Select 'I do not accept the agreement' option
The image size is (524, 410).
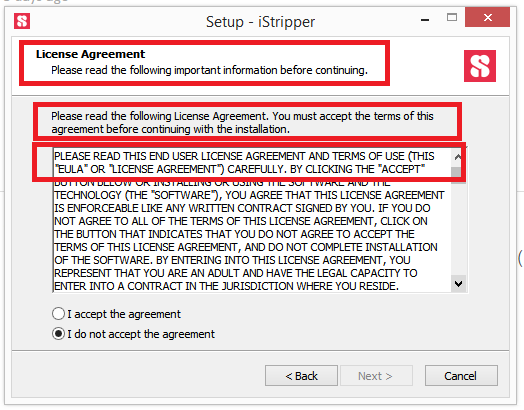(58, 334)
